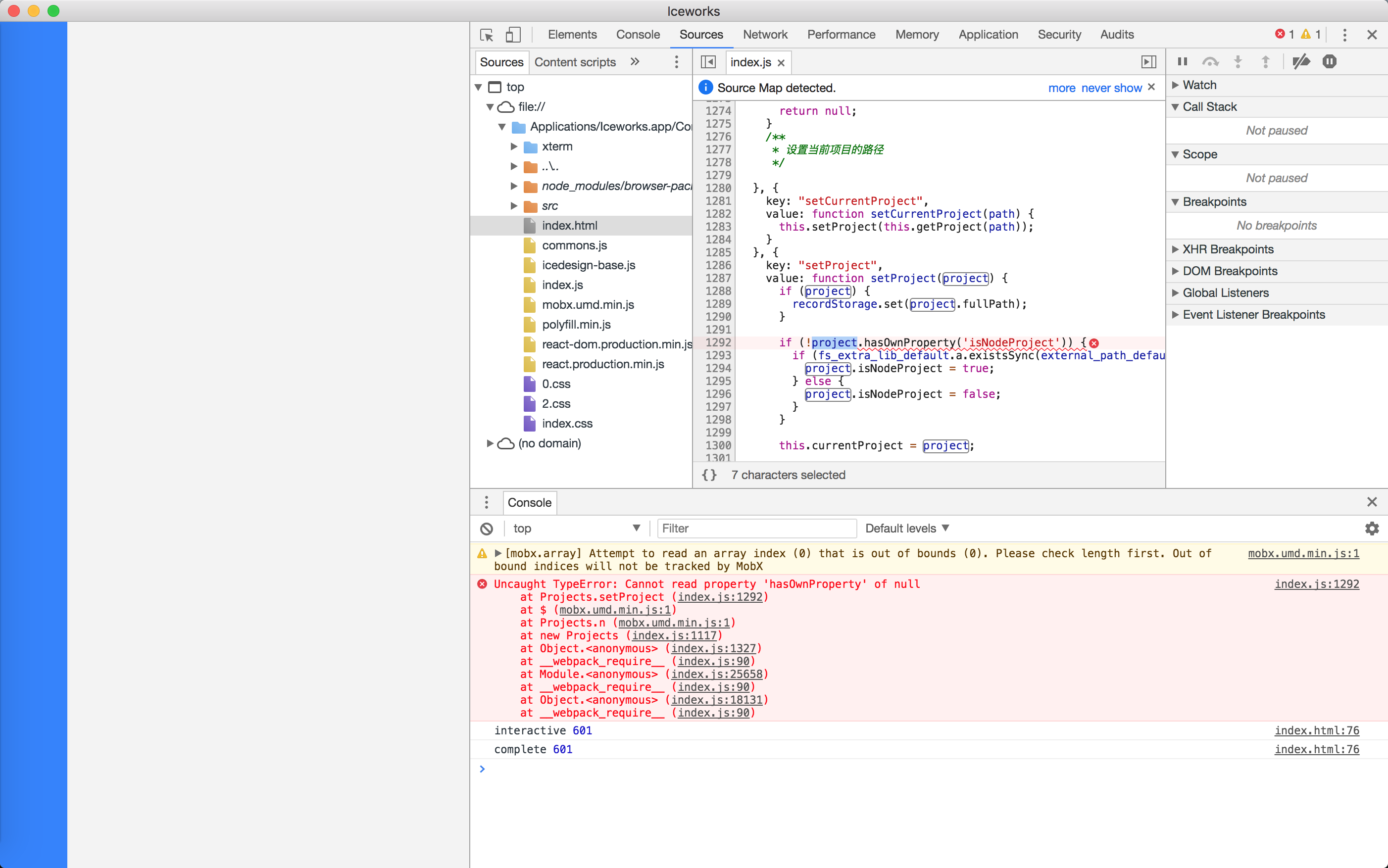Step into the next function call
Screen dimensions: 1388x868
pyautogui.click(x=1238, y=61)
